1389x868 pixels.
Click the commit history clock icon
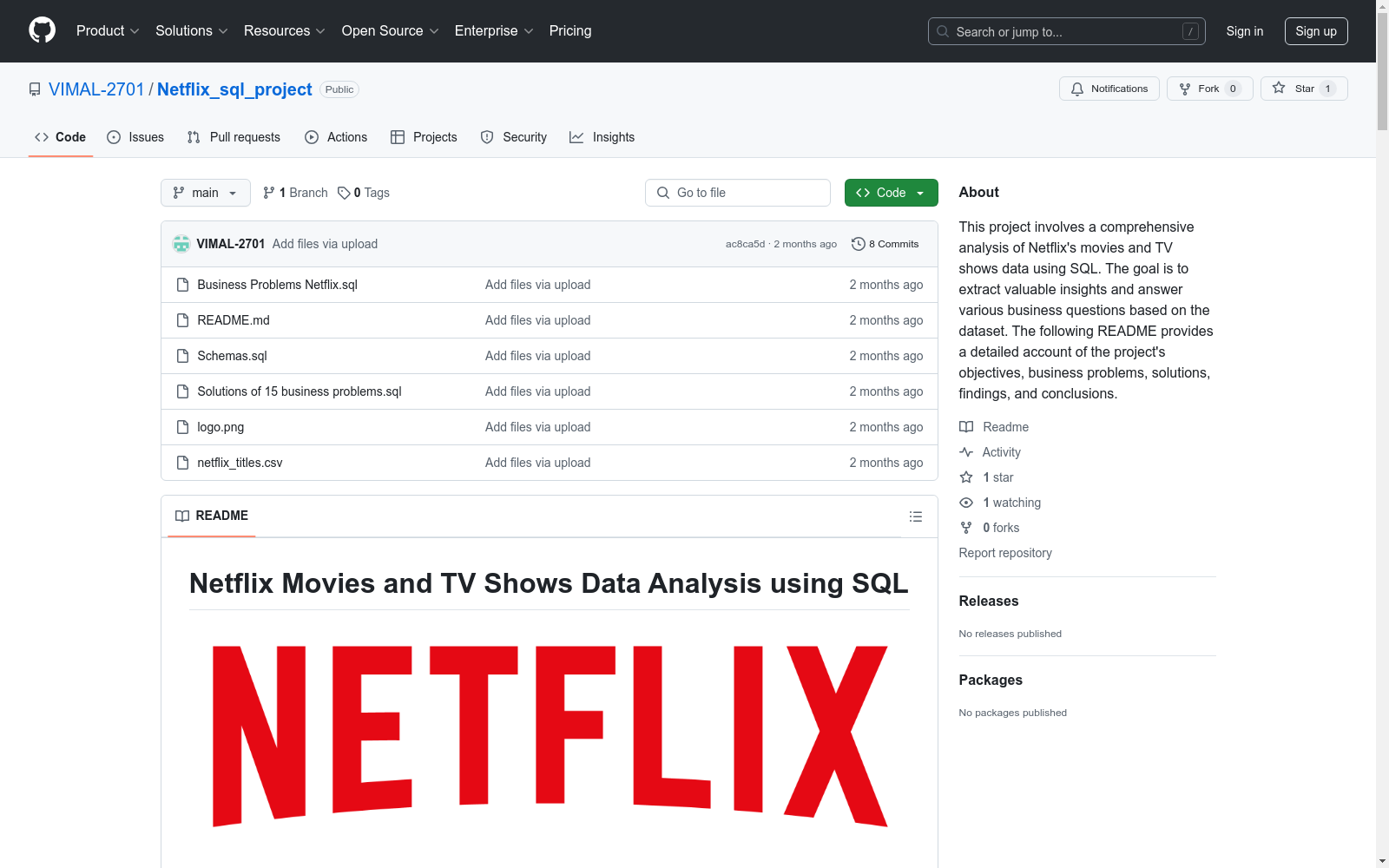click(859, 244)
